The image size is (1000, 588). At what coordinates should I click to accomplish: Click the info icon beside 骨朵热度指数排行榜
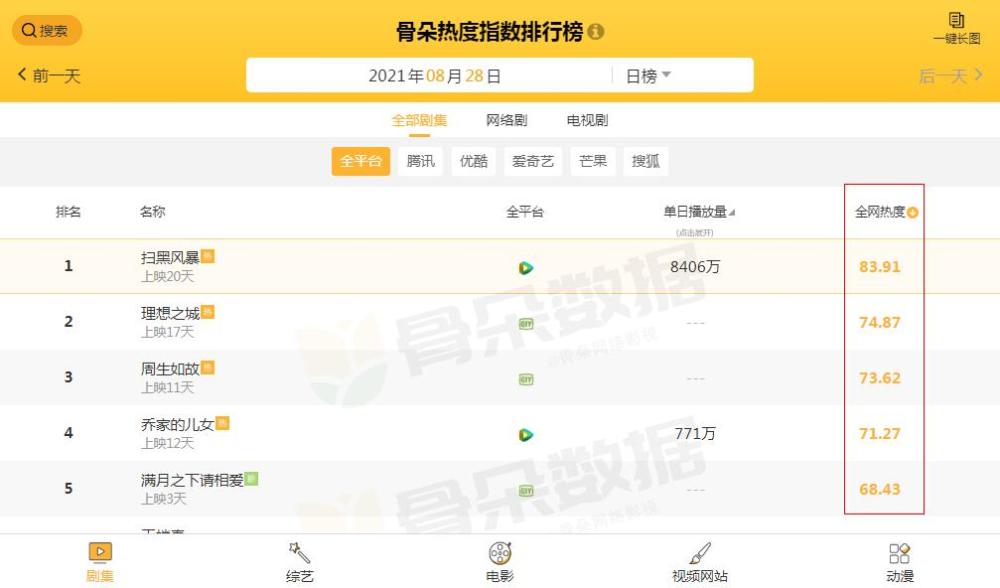click(596, 31)
